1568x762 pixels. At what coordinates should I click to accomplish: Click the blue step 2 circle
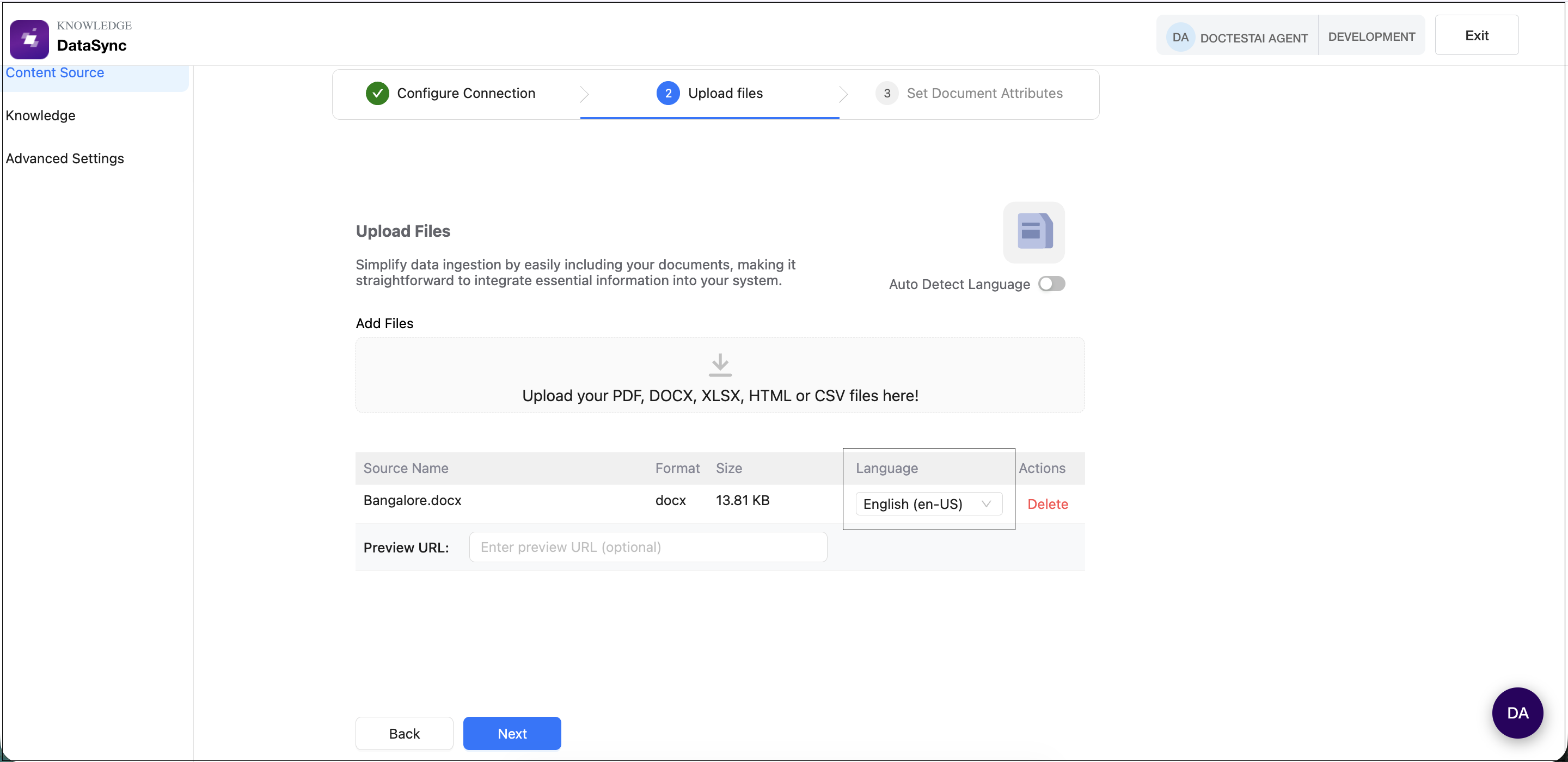tap(667, 93)
